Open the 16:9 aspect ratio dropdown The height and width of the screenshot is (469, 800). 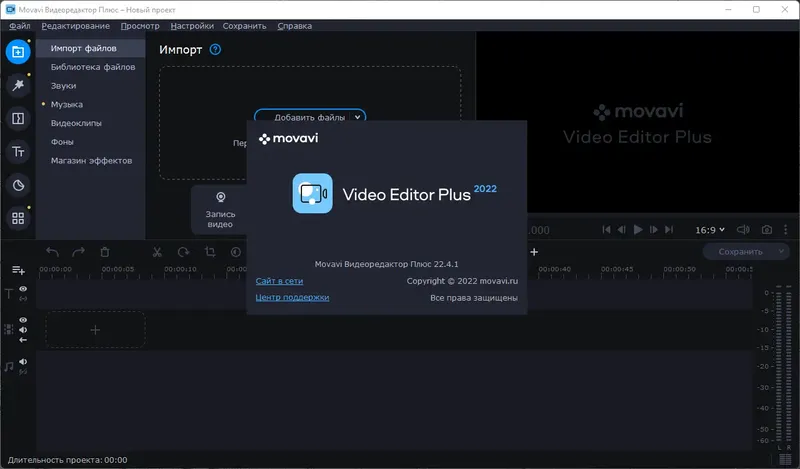(710, 230)
